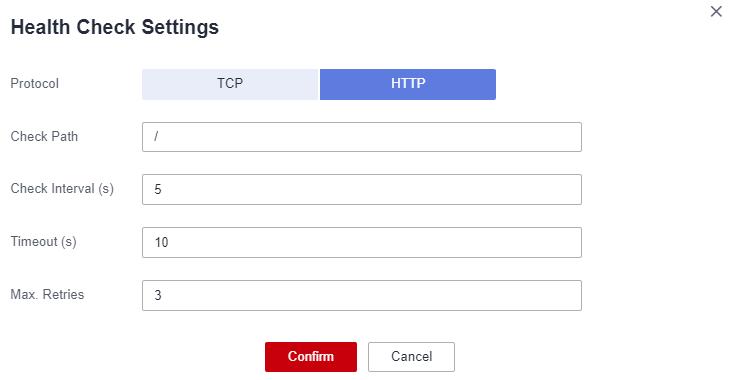Click the Timeout (s) label text
Screen dimensions: 732x380
pos(43,241)
